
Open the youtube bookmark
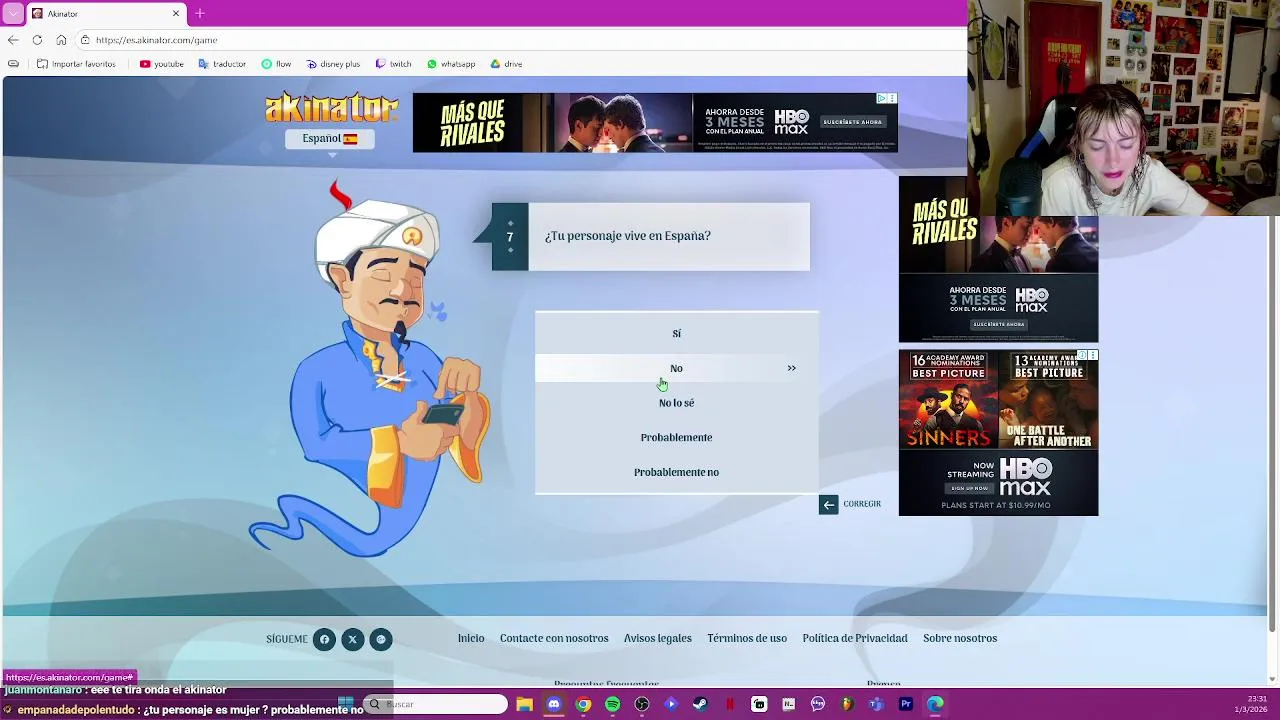tap(161, 64)
